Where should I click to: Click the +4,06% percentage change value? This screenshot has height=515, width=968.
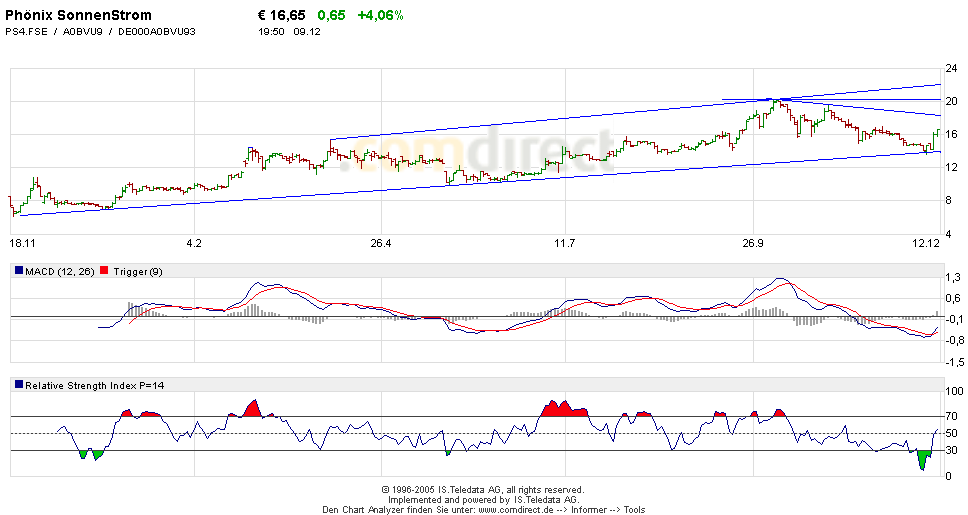click(x=380, y=16)
